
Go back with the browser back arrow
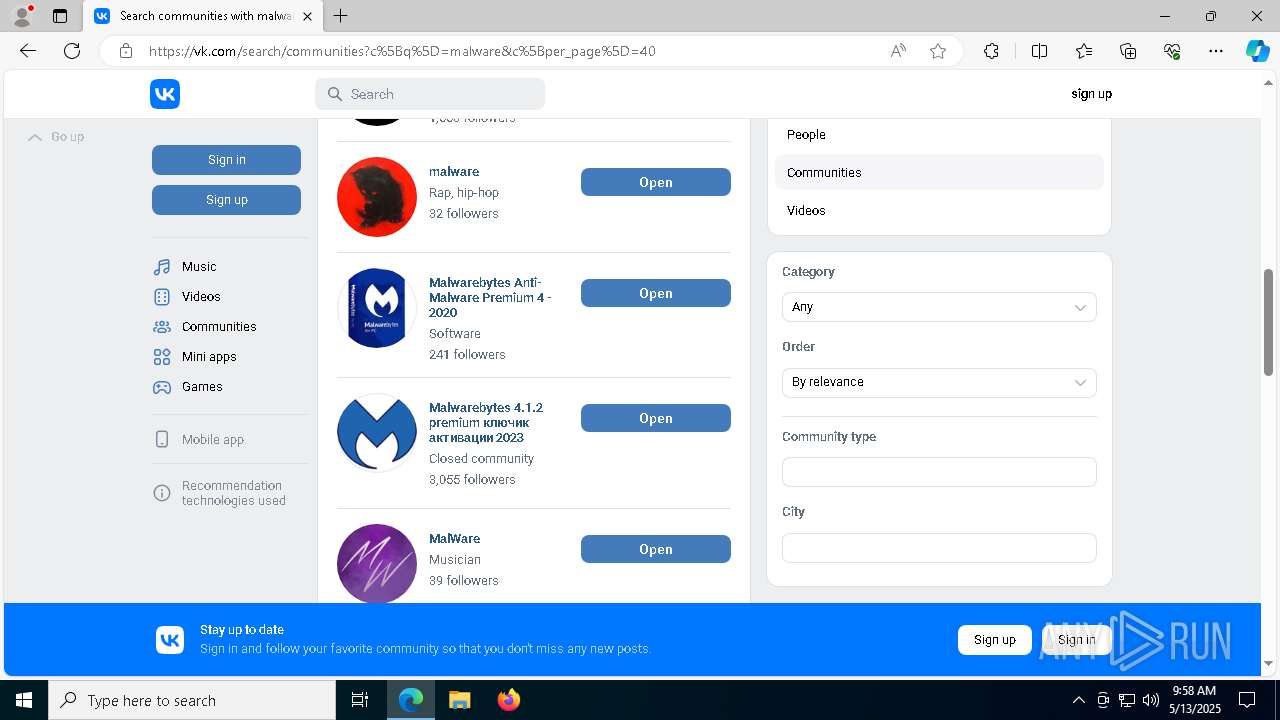(x=28, y=51)
